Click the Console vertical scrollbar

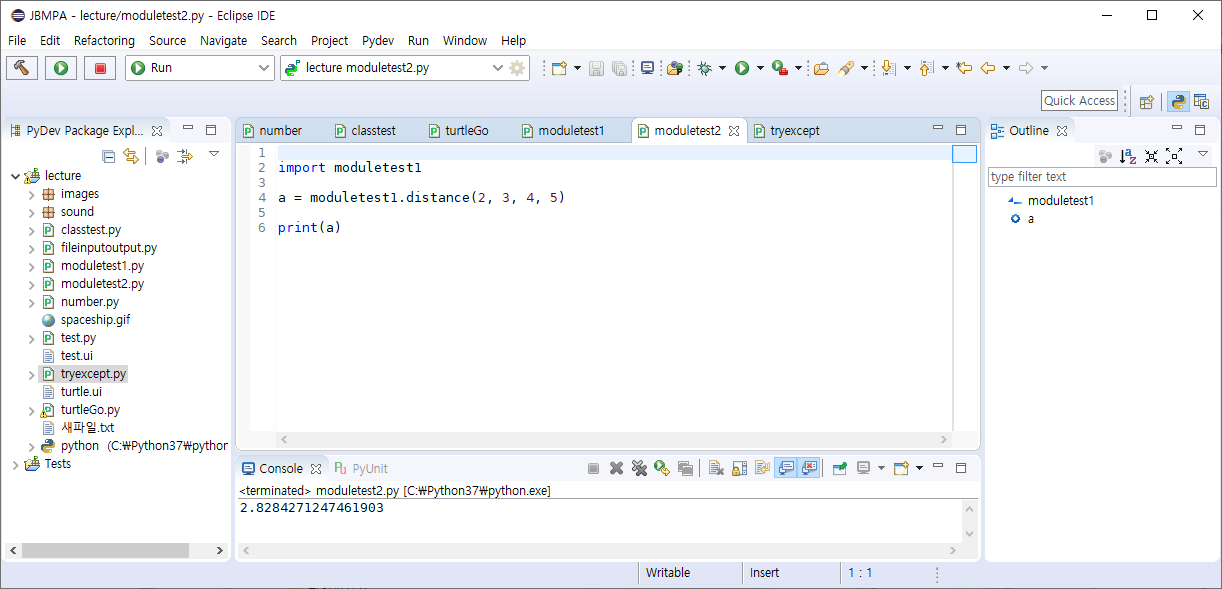(969, 521)
